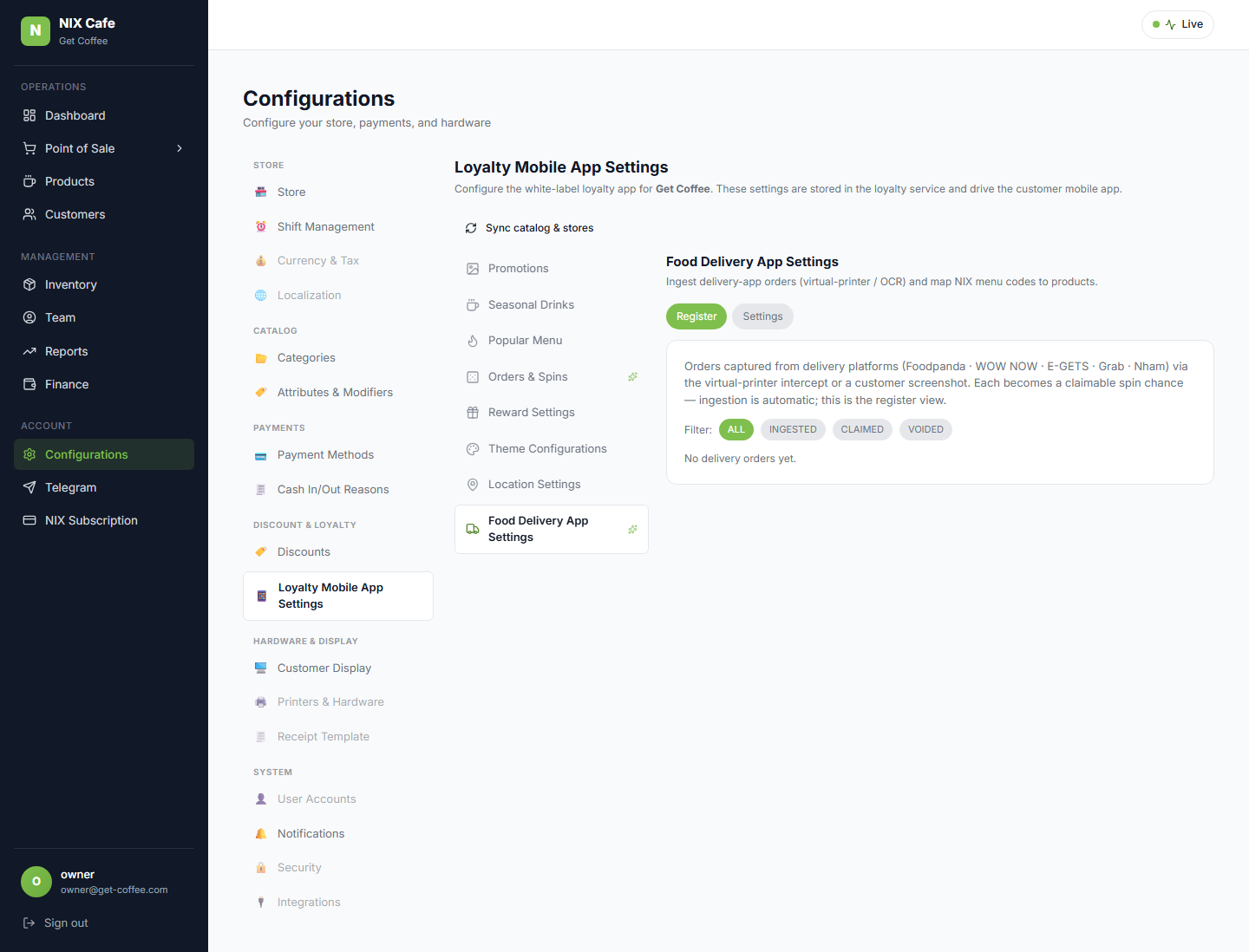This screenshot has width=1249, height=952.
Task: Switch to the Register tab
Action: coord(696,316)
